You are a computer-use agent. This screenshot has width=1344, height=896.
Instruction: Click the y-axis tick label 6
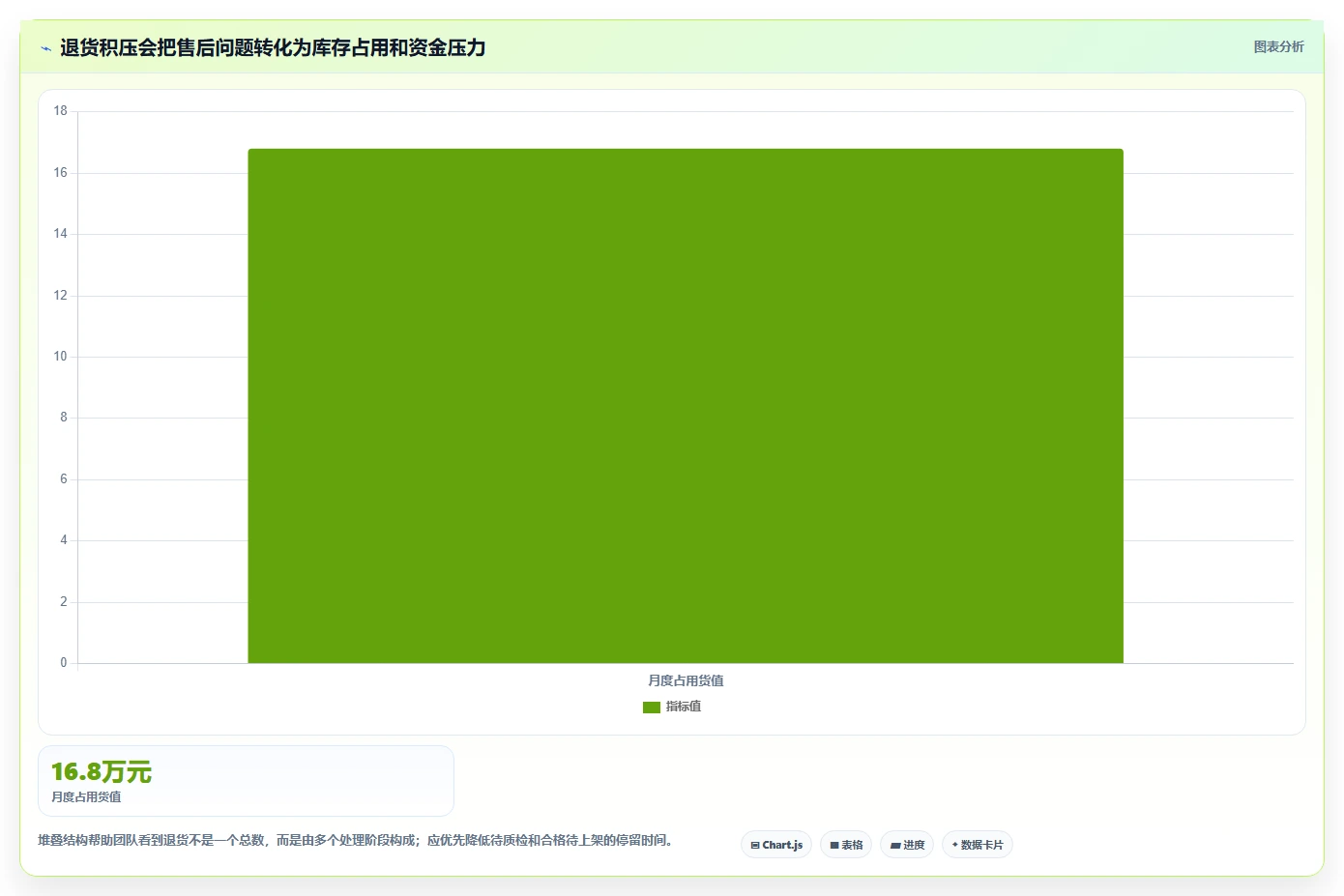(x=64, y=479)
